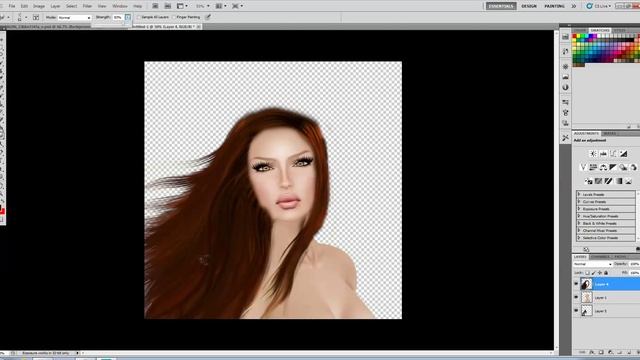This screenshot has height=360, width=640.
Task: Toggle lock all for layer
Action: [x=606, y=273]
